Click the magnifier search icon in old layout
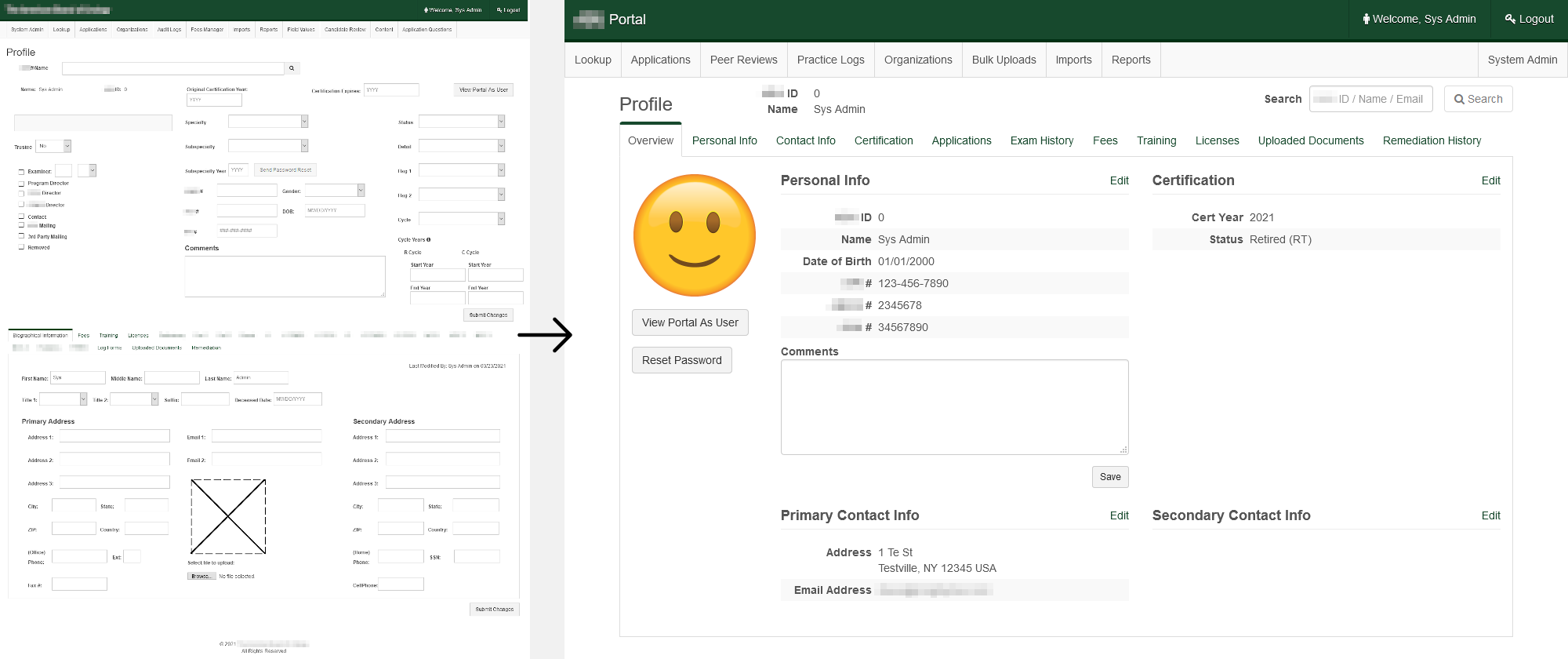The width and height of the screenshot is (1568, 659). tap(292, 68)
